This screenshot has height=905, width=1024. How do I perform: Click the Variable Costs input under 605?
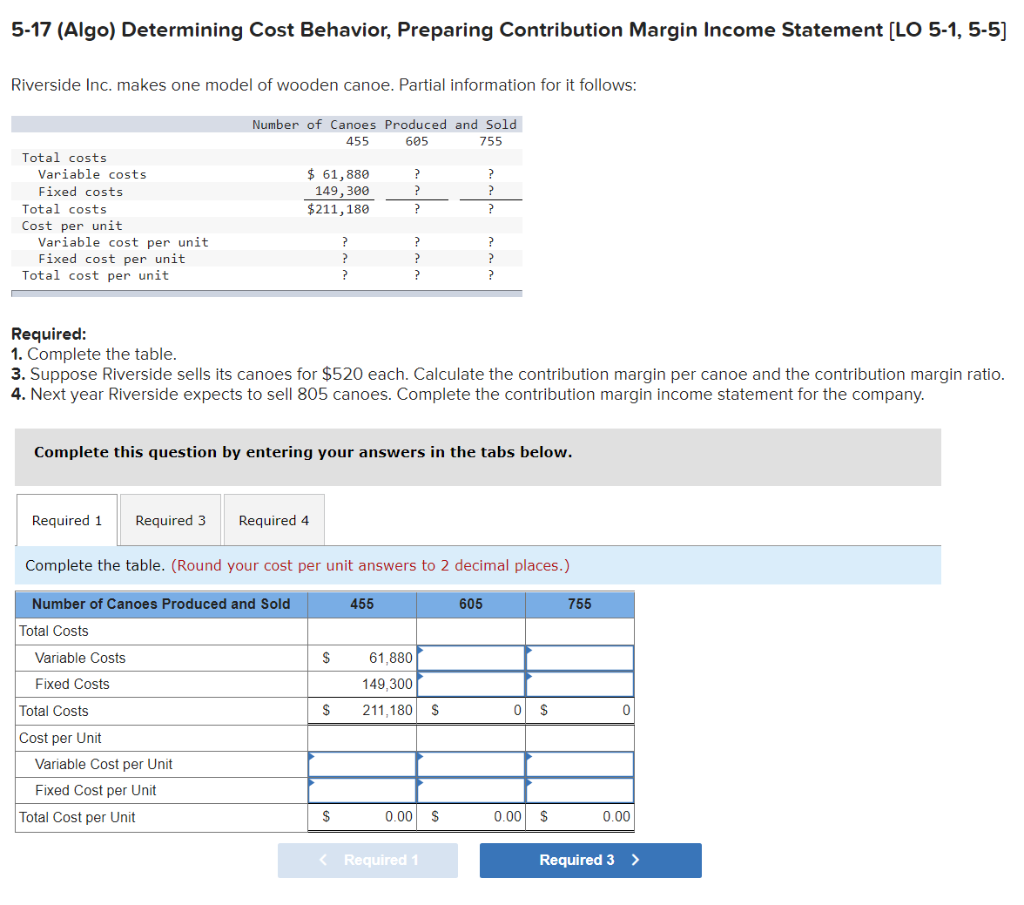[x=470, y=657]
